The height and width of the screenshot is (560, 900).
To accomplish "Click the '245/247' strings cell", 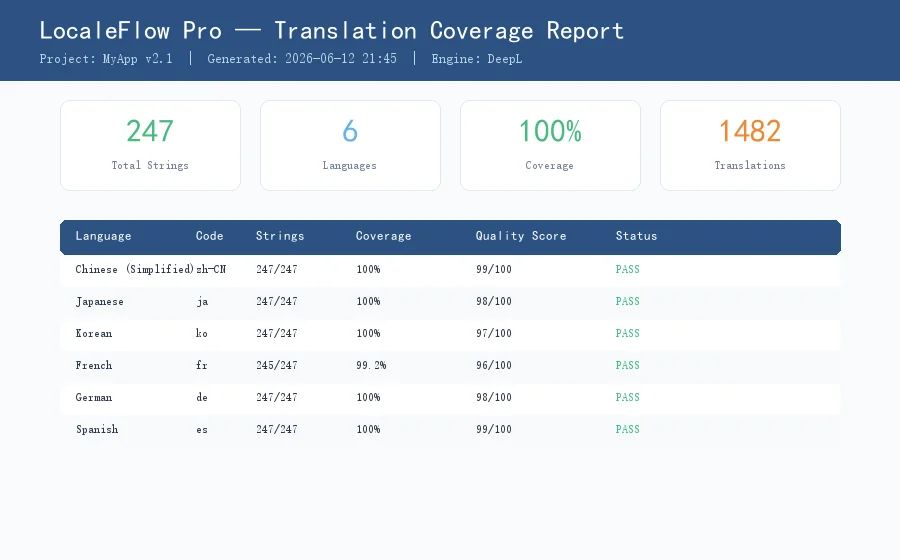I will (x=277, y=365).
